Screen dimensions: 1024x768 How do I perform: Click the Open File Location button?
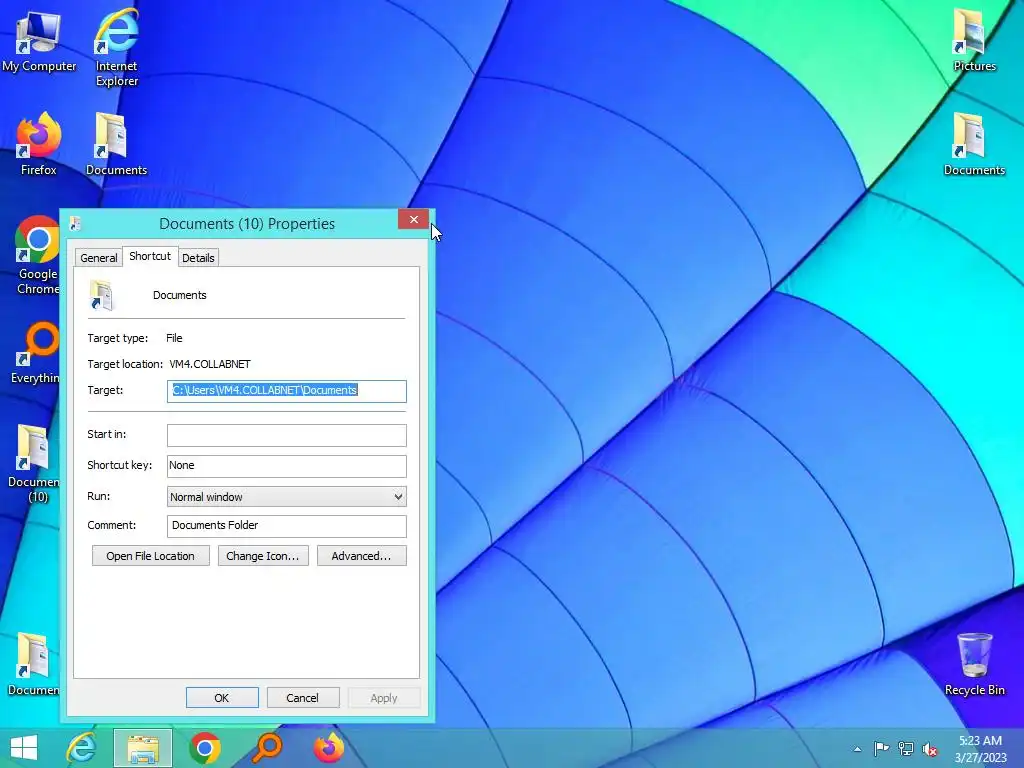click(151, 556)
